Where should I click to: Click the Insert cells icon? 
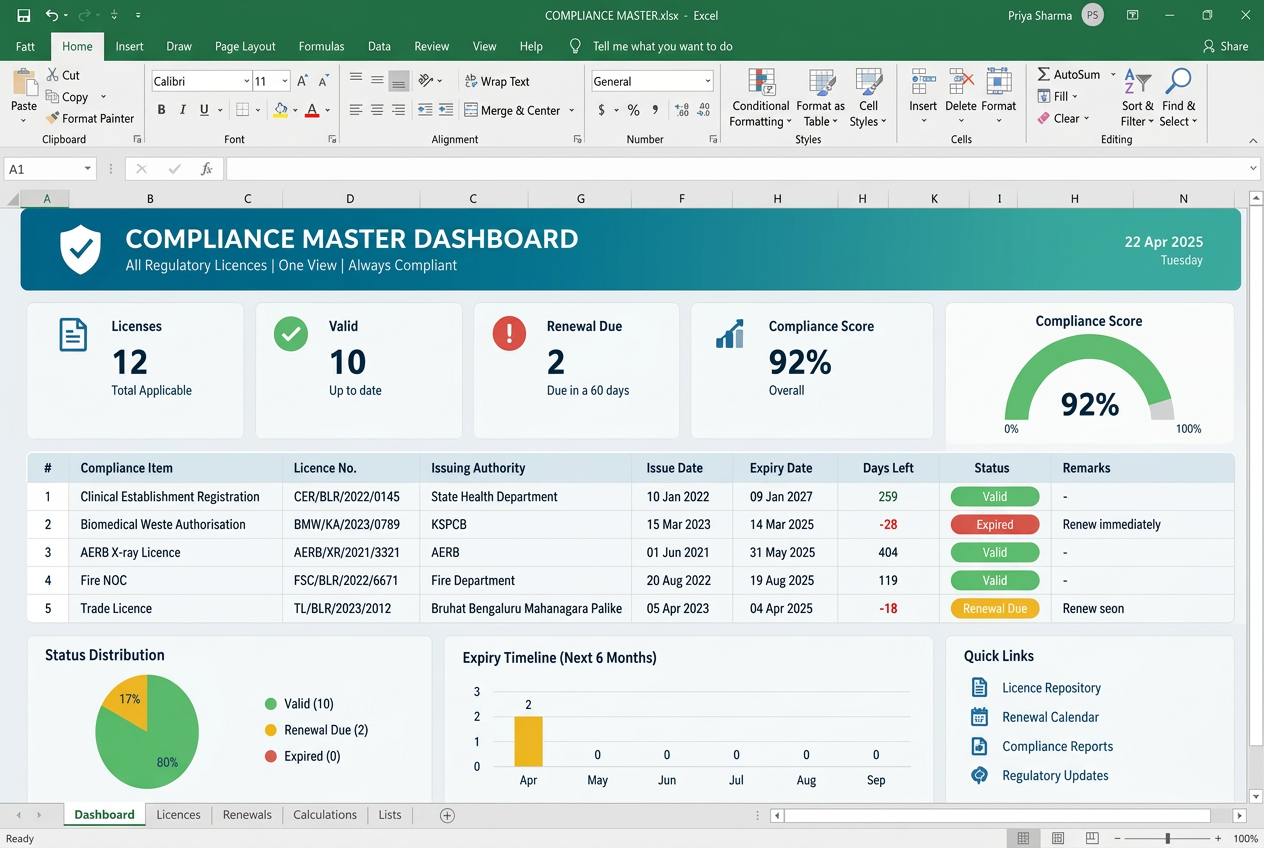click(x=923, y=81)
